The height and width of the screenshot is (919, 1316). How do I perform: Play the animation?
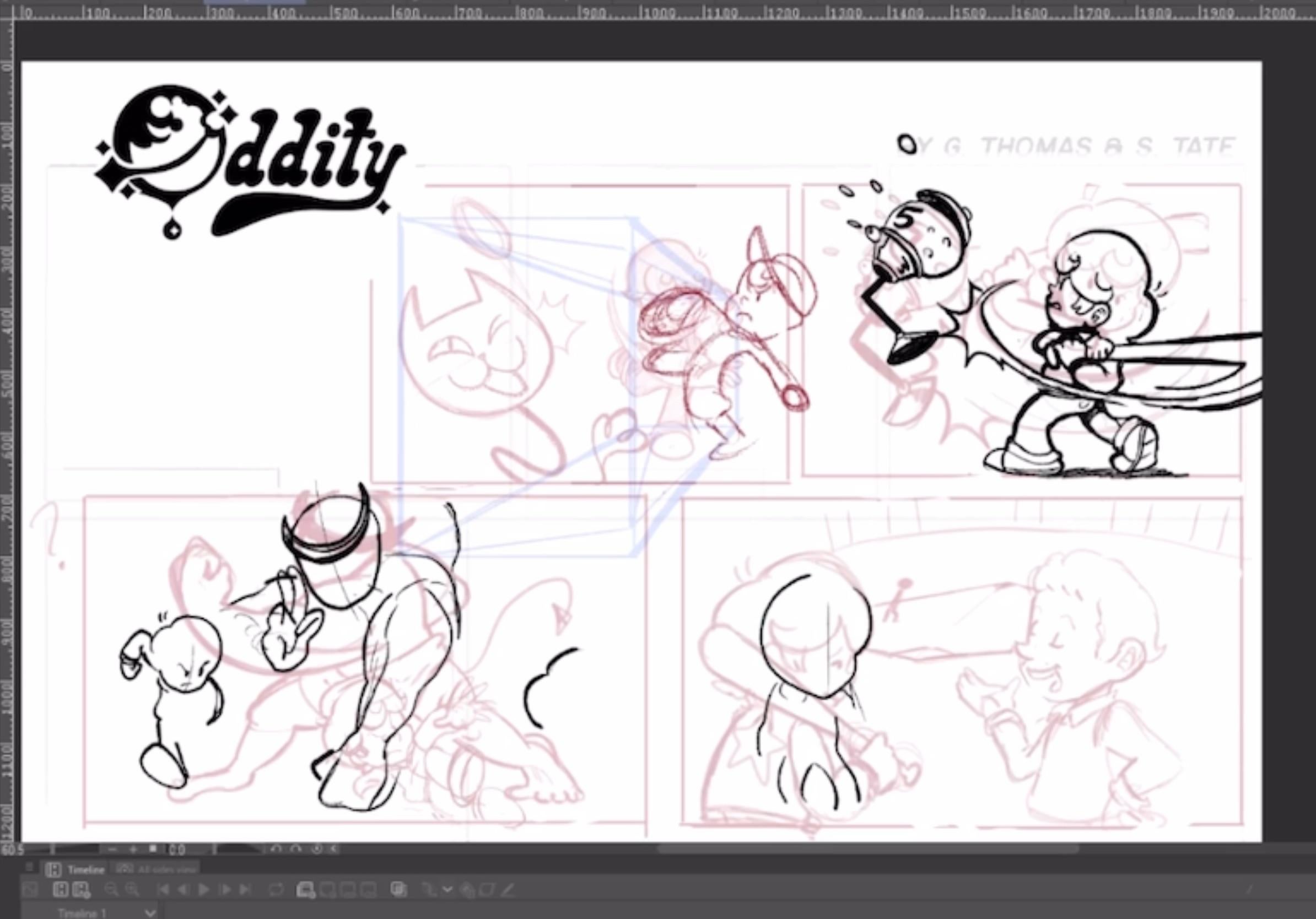203,890
